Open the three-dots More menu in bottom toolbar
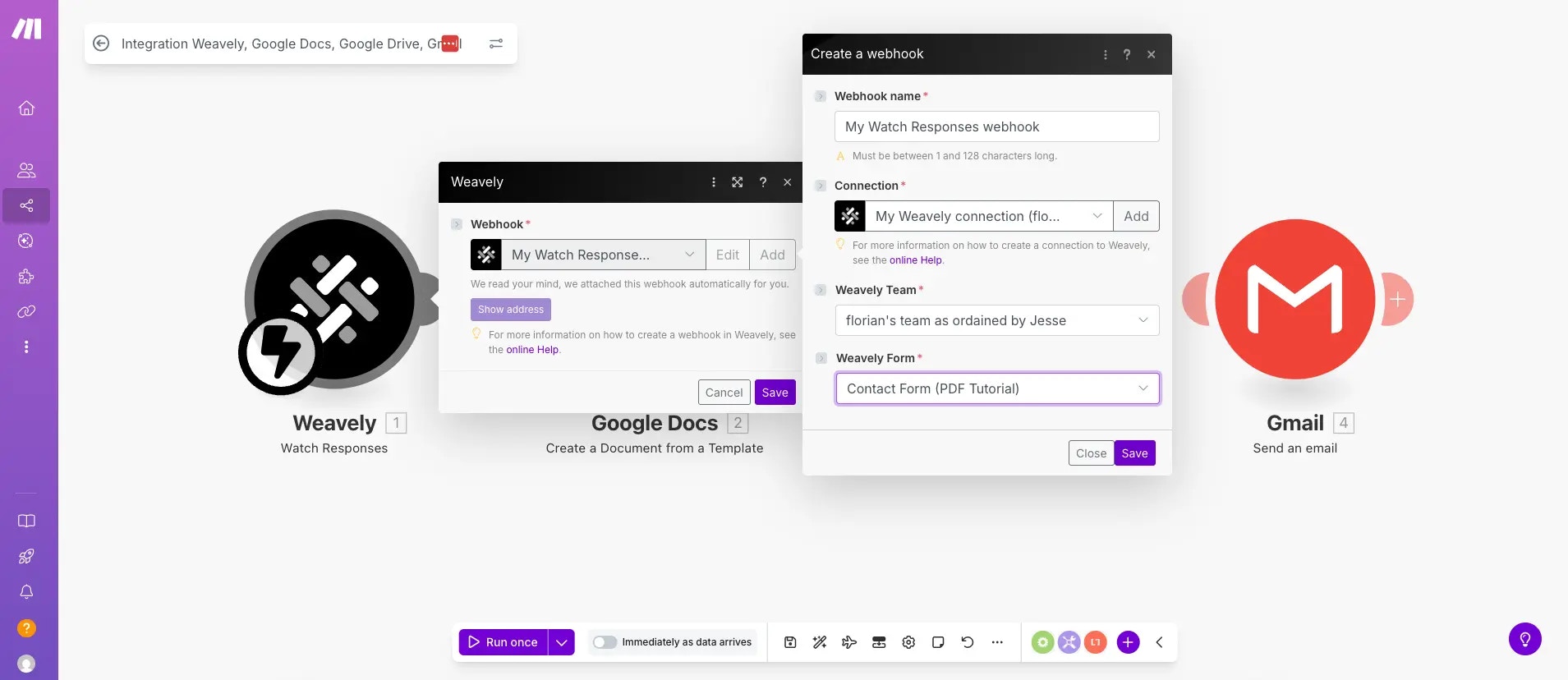This screenshot has width=1568, height=680. click(997, 642)
